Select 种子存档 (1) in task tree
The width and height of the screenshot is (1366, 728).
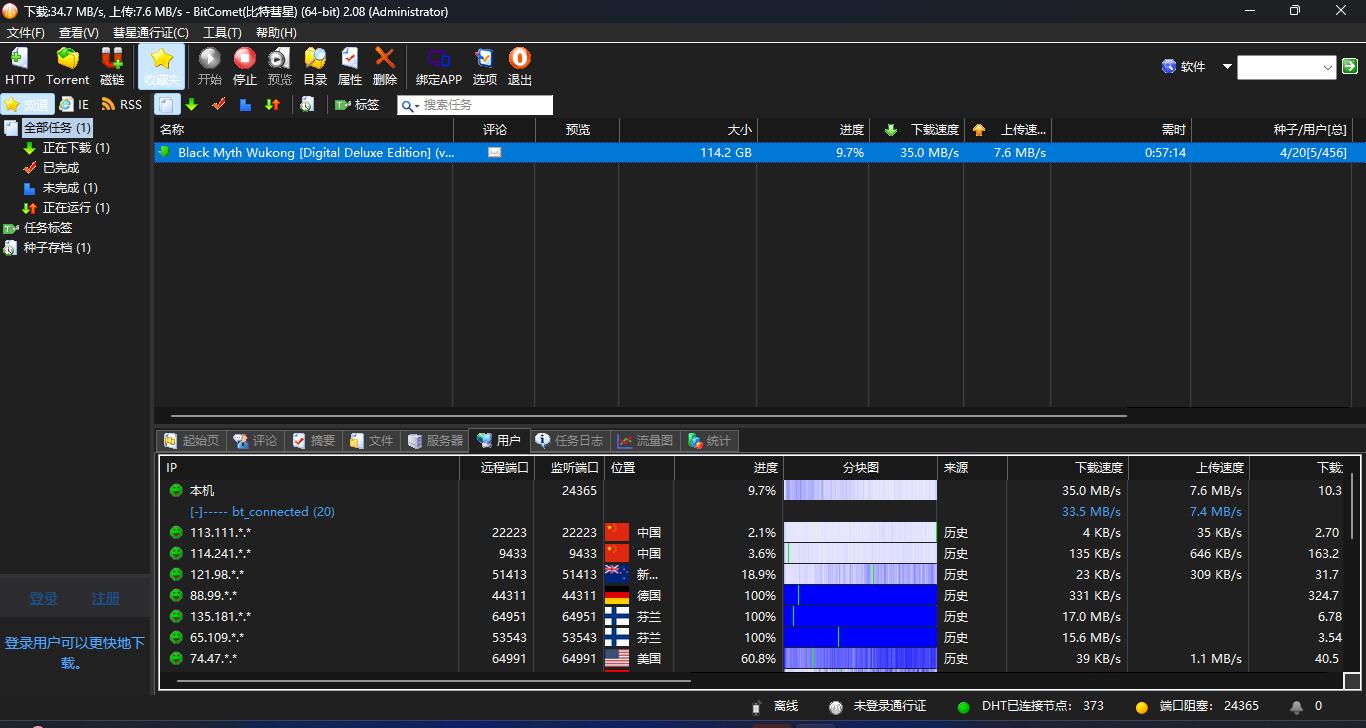tap(57, 248)
